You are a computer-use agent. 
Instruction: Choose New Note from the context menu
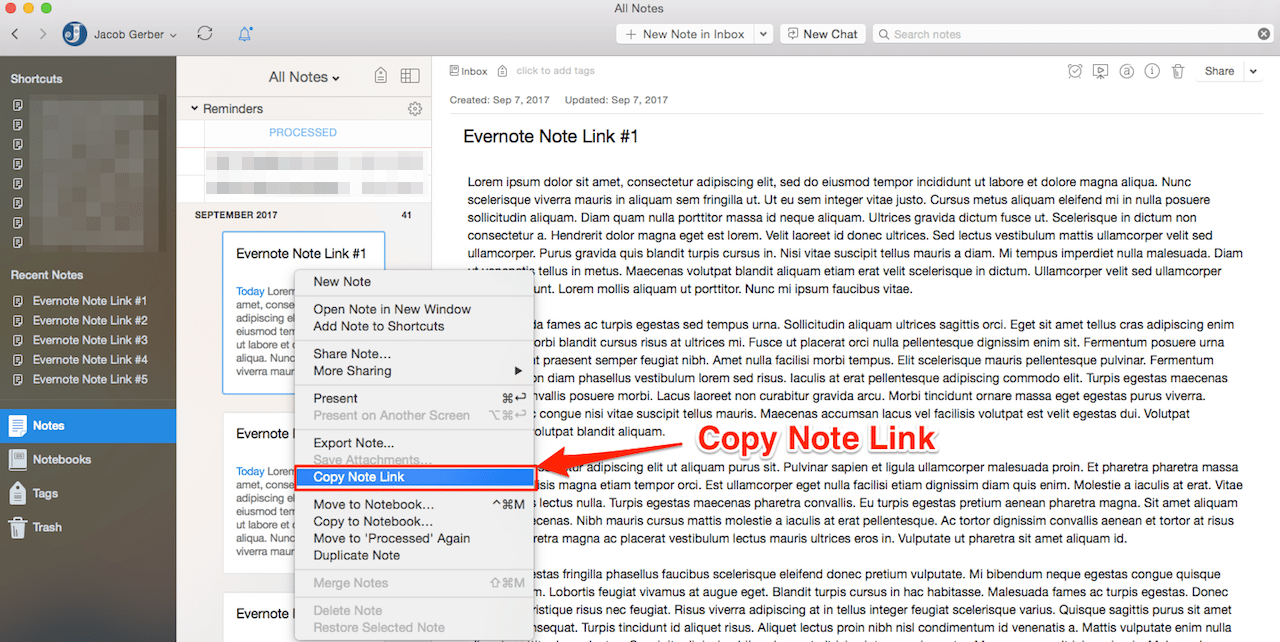point(414,282)
